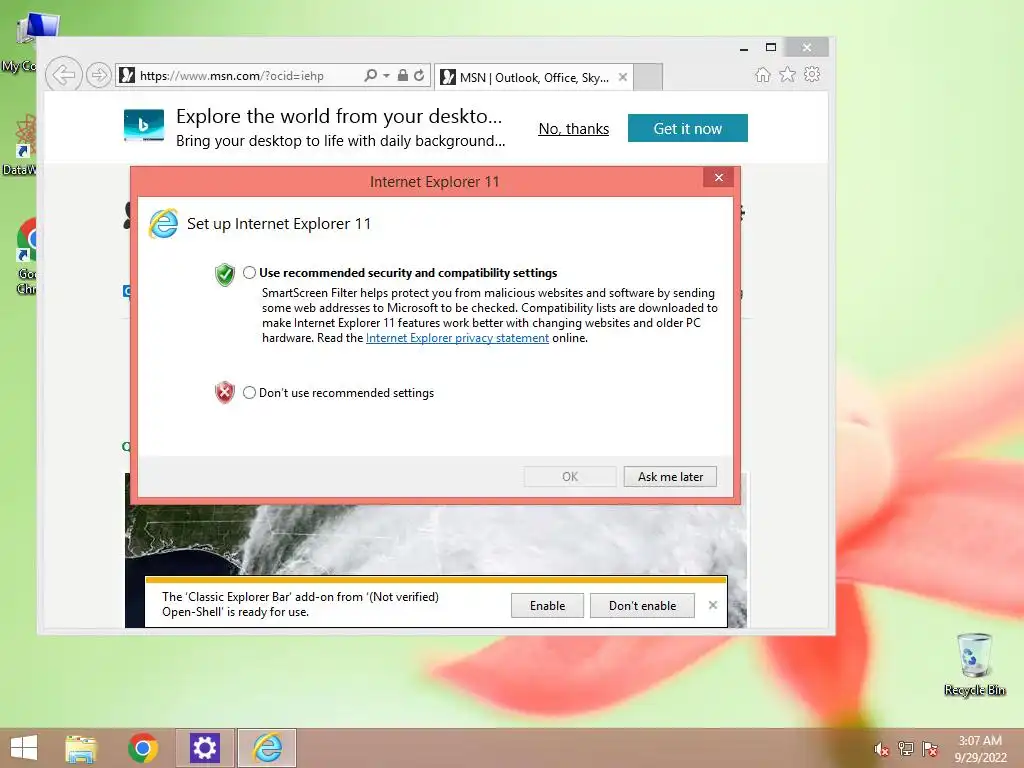Viewport: 1024px width, 768px height.
Task: Click the No, thanks link
Action: click(573, 129)
